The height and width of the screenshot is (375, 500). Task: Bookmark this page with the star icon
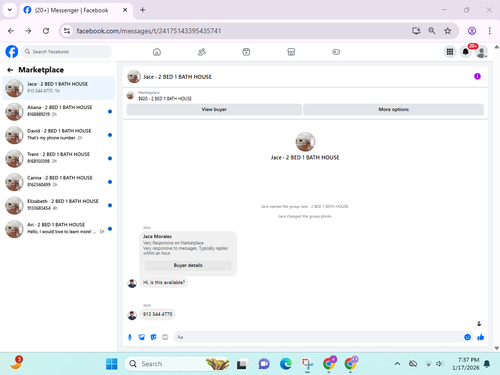pyautogui.click(x=448, y=31)
